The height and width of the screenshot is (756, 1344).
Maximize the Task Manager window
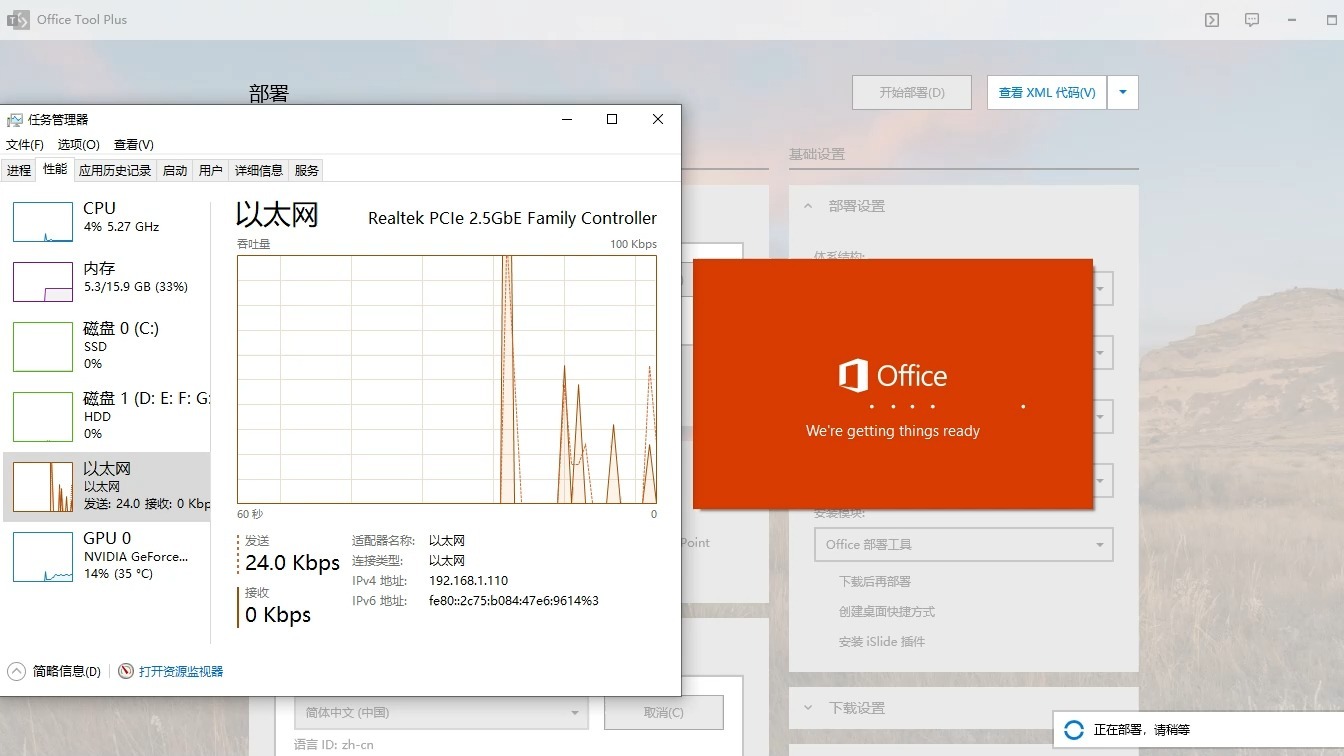612,119
